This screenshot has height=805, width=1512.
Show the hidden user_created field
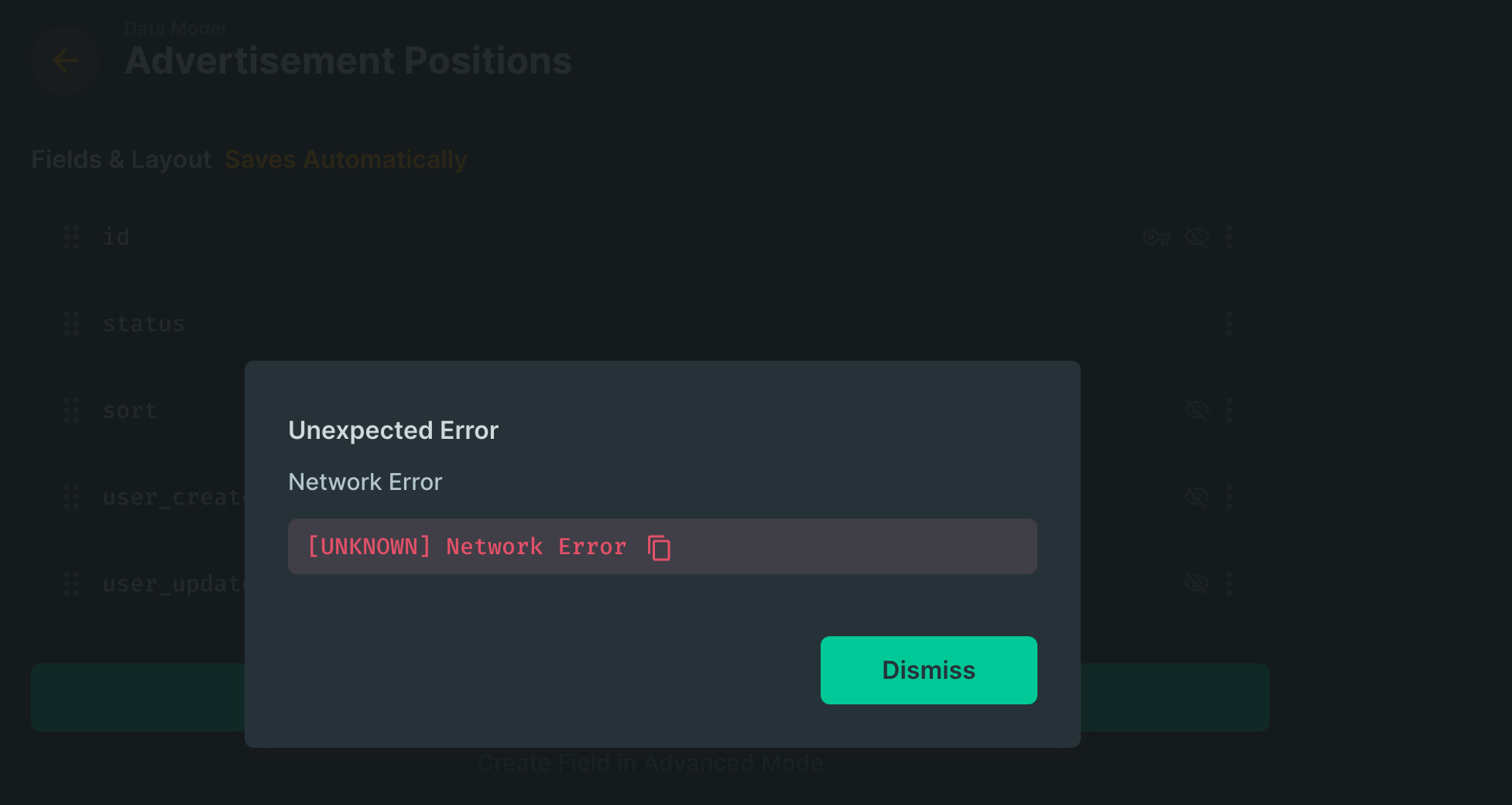pyautogui.click(x=1195, y=497)
